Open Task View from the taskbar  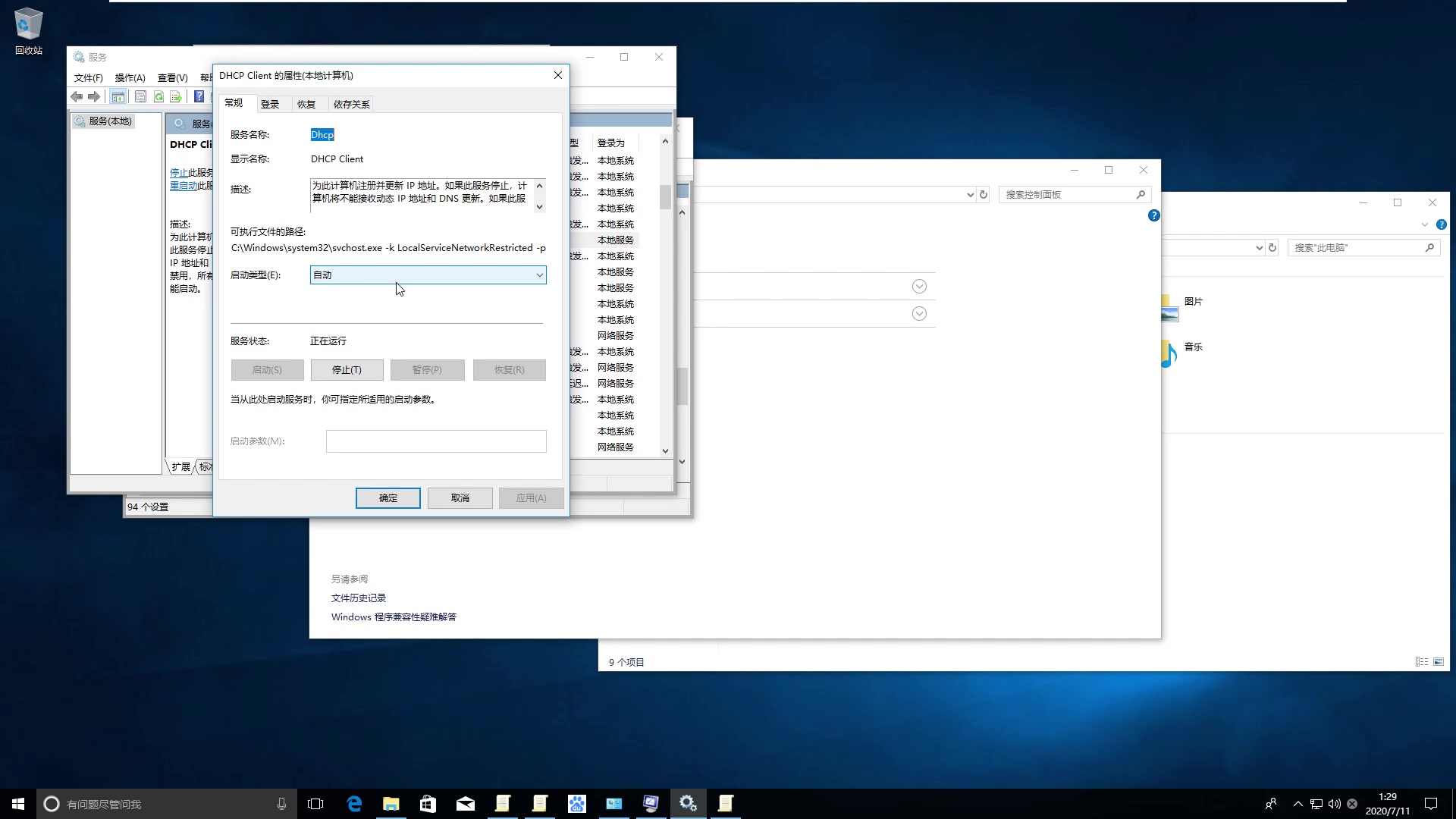(x=315, y=804)
